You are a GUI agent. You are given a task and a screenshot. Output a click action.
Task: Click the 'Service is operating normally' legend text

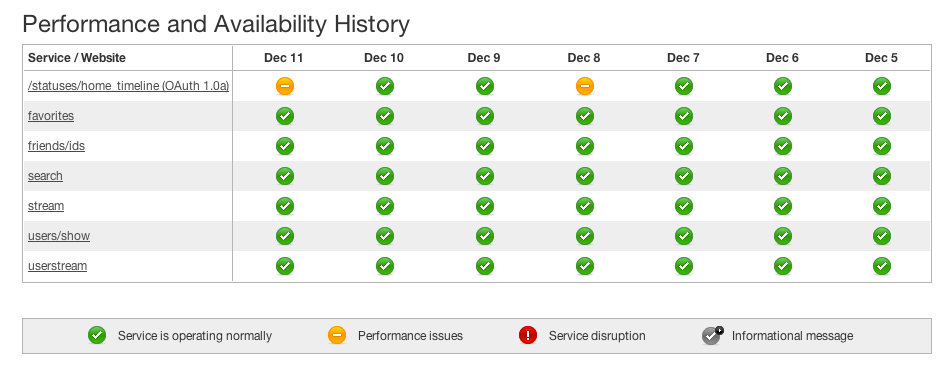tap(195, 336)
